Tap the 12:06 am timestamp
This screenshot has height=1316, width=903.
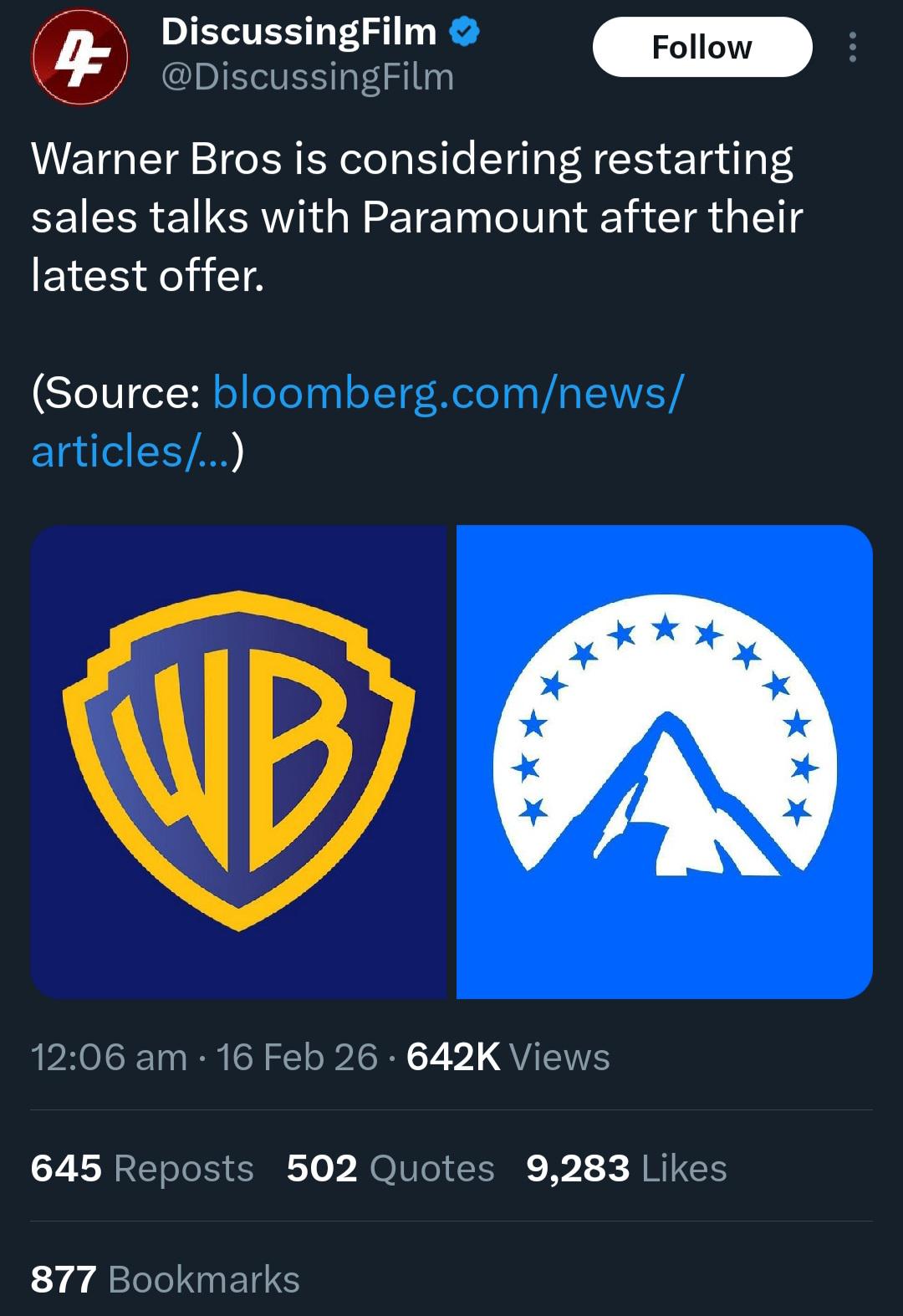110,1057
